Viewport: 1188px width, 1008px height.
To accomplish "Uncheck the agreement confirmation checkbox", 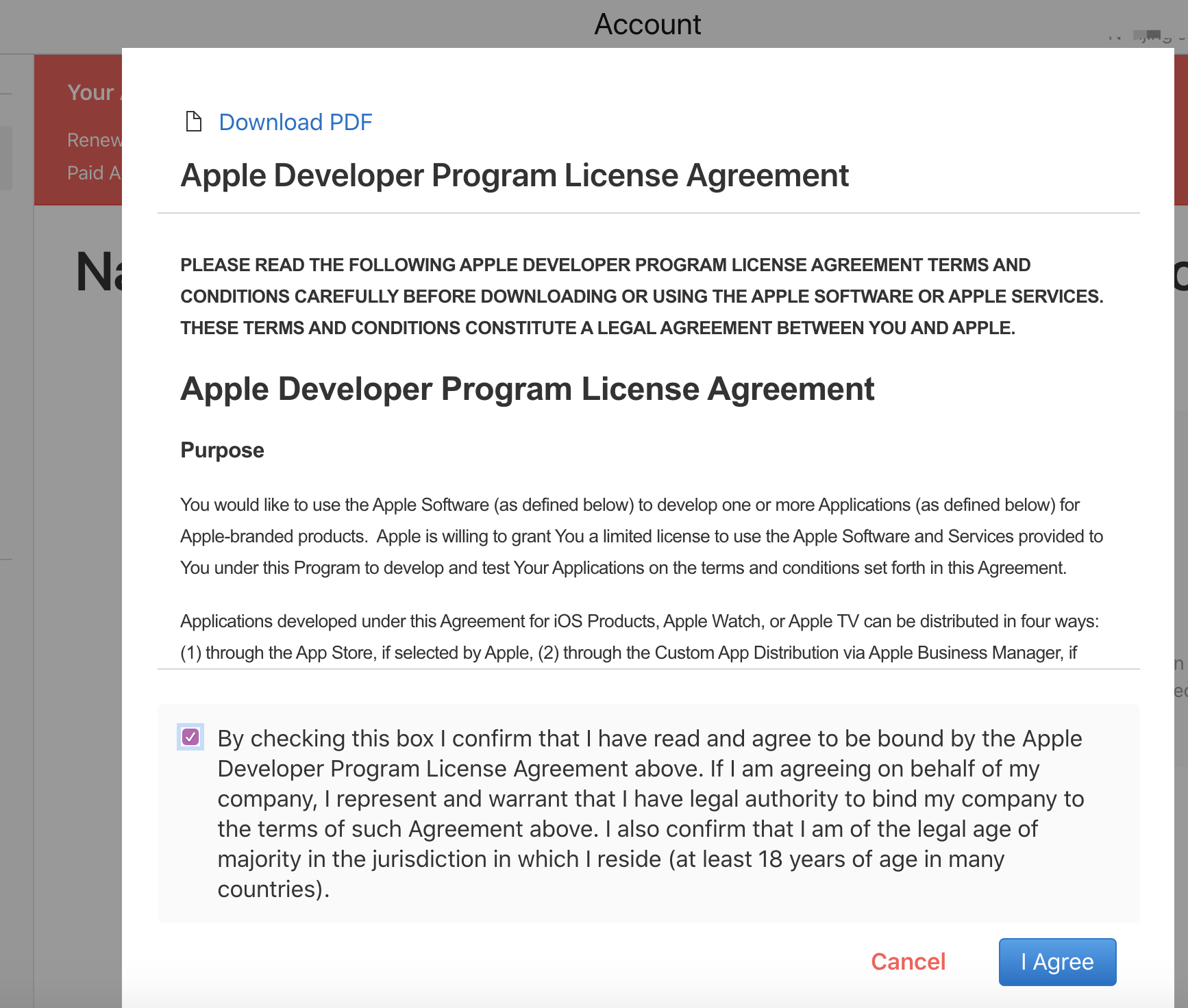I will (x=191, y=738).
